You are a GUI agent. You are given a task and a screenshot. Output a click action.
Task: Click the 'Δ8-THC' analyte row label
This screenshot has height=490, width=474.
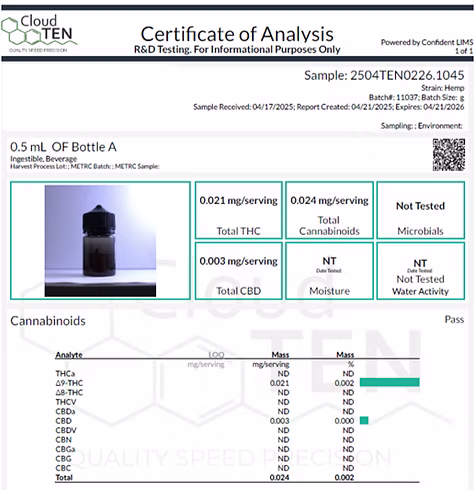tap(69, 392)
